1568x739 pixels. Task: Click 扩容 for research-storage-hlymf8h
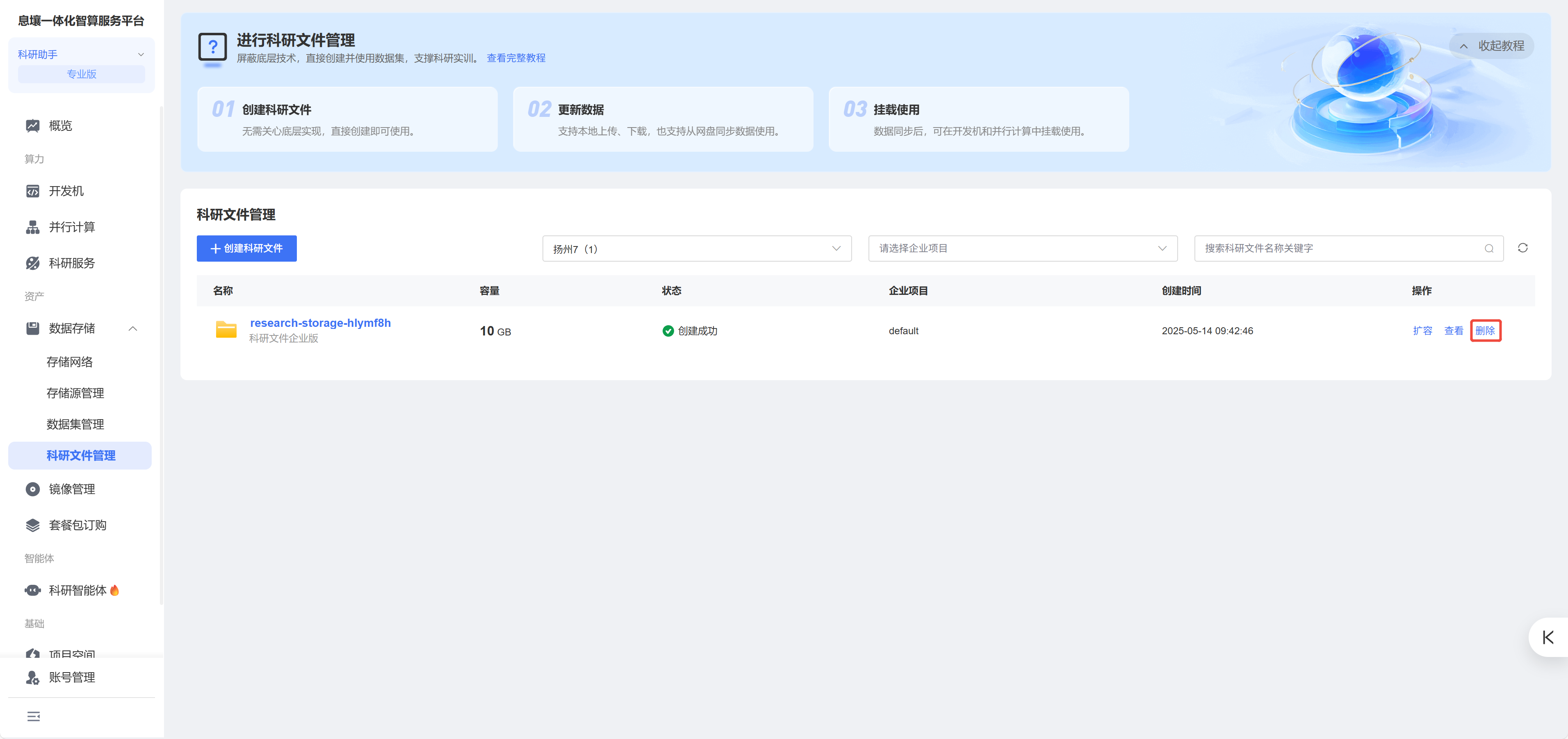[1422, 331]
